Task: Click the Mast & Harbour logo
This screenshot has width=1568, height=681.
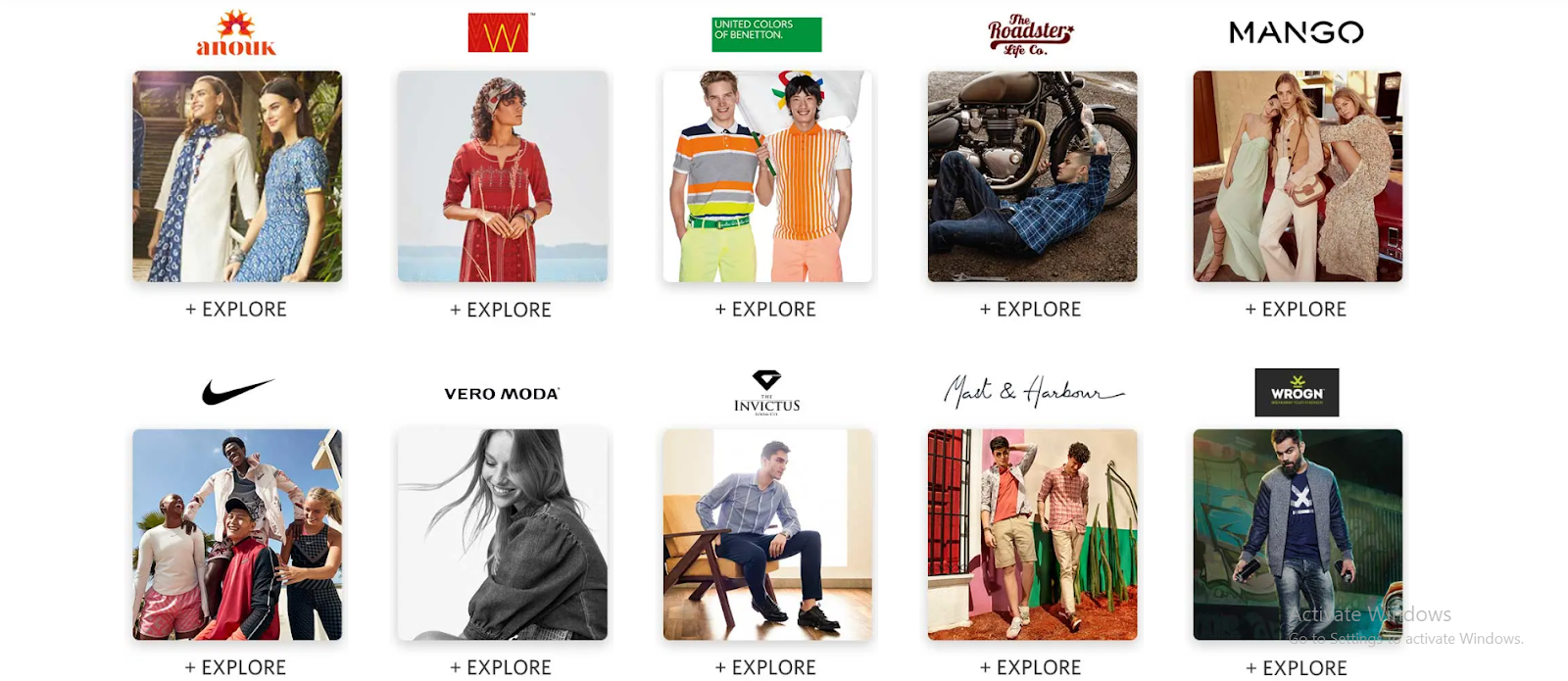Action: click(x=1033, y=392)
